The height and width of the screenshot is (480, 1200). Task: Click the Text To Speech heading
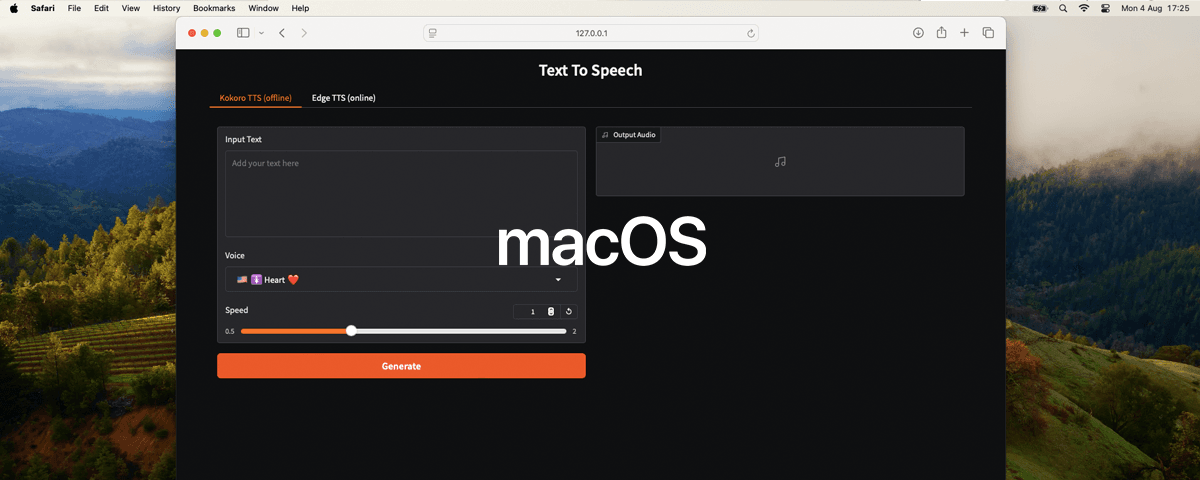pos(590,70)
